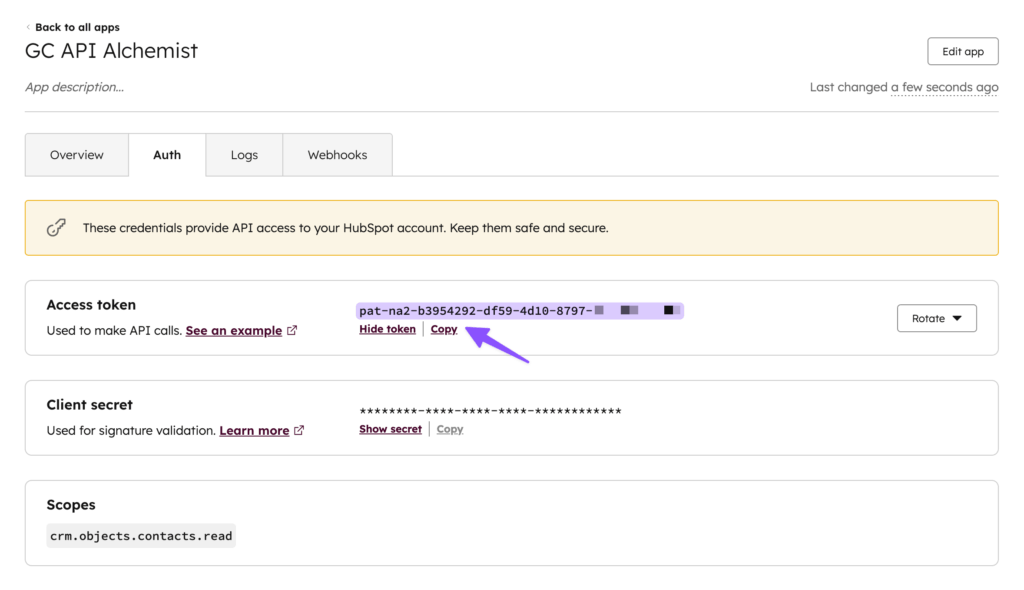Click the Edit app button

[962, 50]
